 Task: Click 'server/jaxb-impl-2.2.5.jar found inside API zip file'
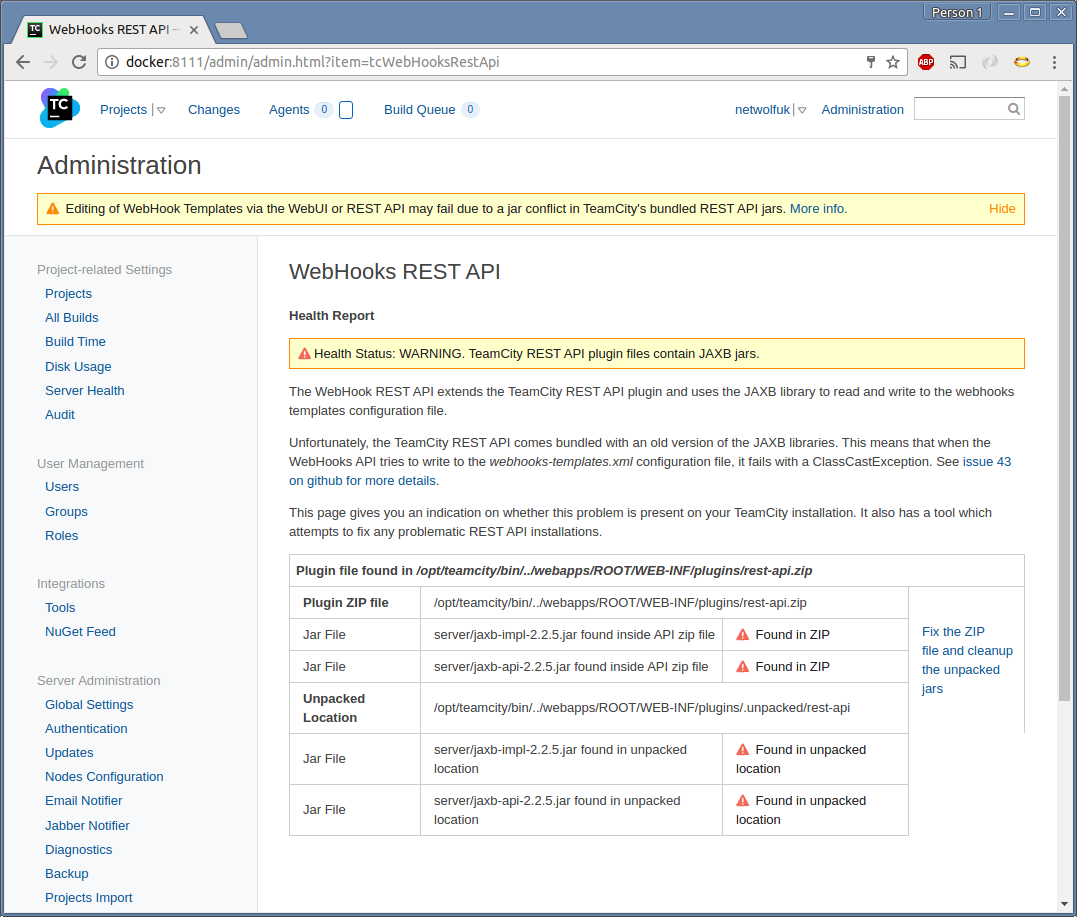click(x=574, y=635)
